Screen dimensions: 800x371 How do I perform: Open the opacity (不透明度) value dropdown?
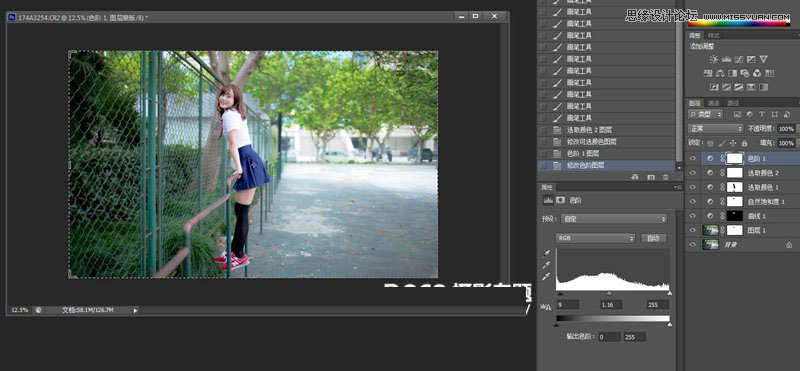(797, 129)
